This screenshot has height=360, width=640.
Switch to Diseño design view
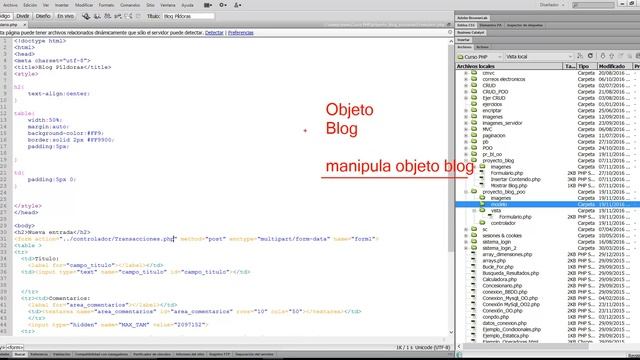pyautogui.click(x=43, y=16)
